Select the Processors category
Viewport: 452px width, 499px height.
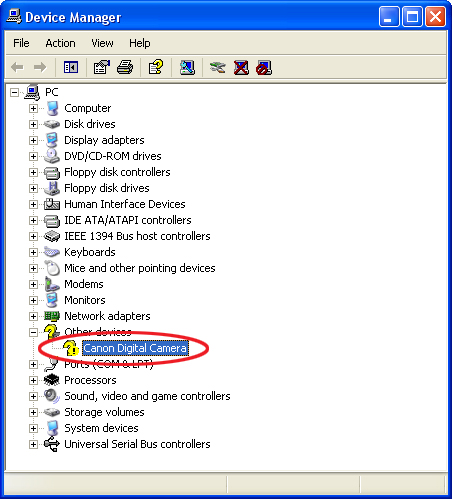coord(90,380)
